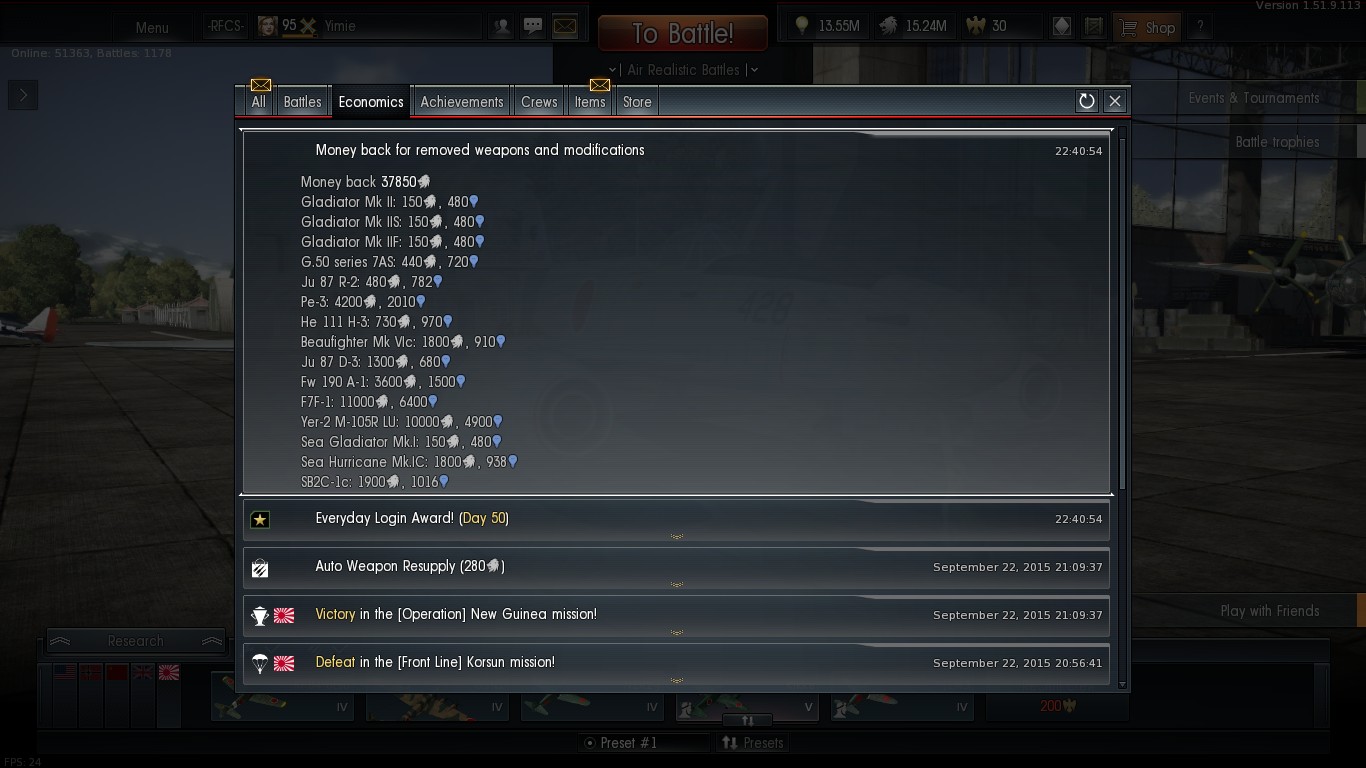Screen dimensions: 1366x768
Task: Open the Research panel toggle
Action: (x=135, y=641)
